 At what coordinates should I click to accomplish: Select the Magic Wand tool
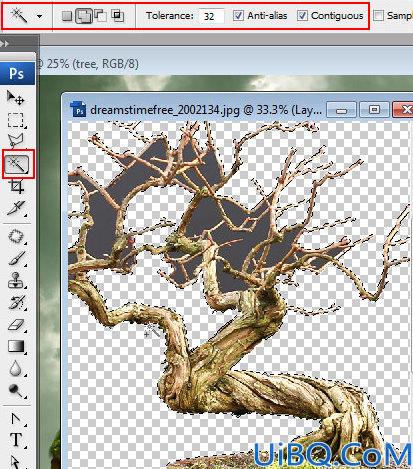[x=18, y=164]
